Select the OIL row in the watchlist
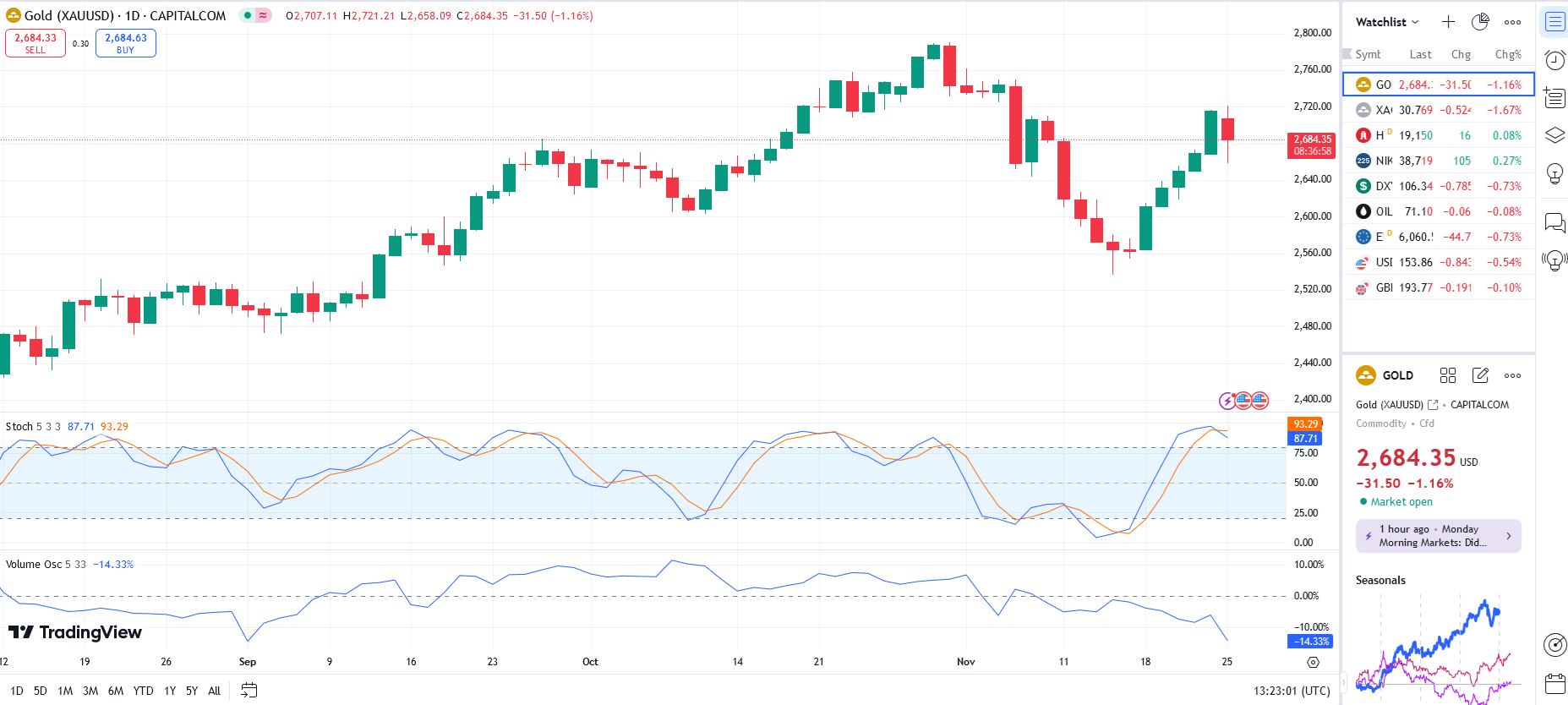Image resolution: width=1568 pixels, height=705 pixels. (1438, 211)
